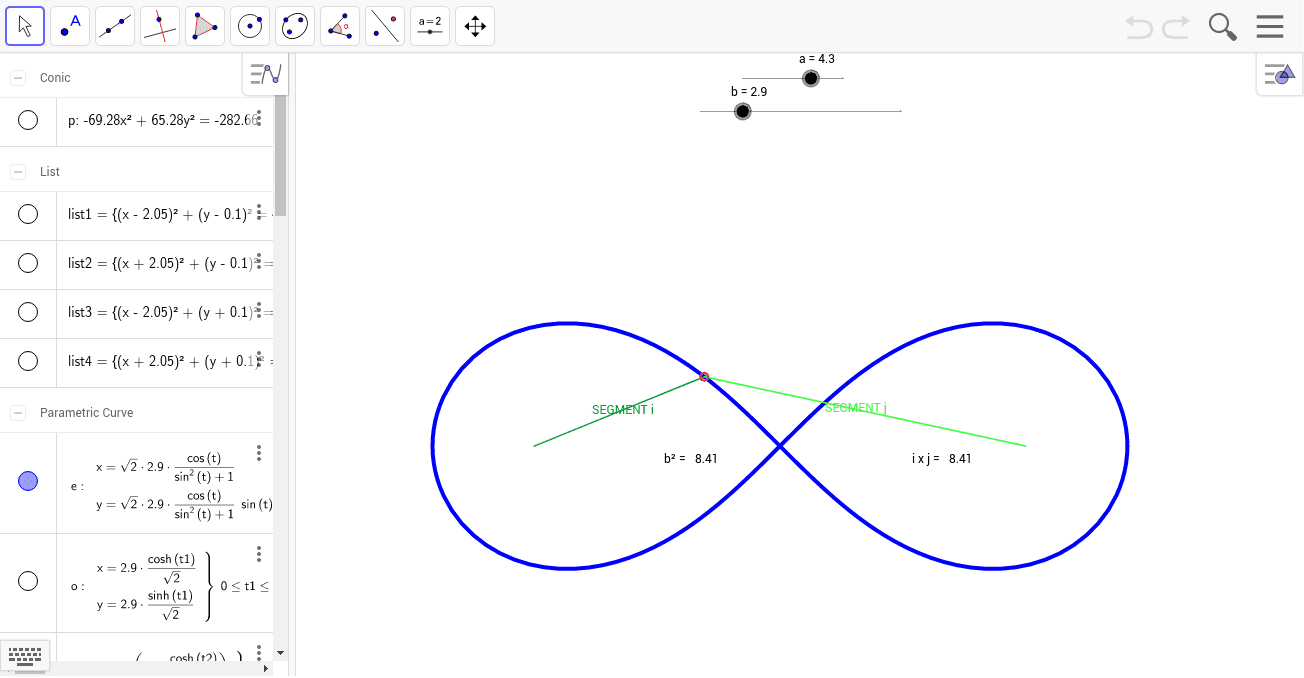Screen dimensions: 1304x678
Task: Open options menu for conic p
Action: click(x=259, y=118)
